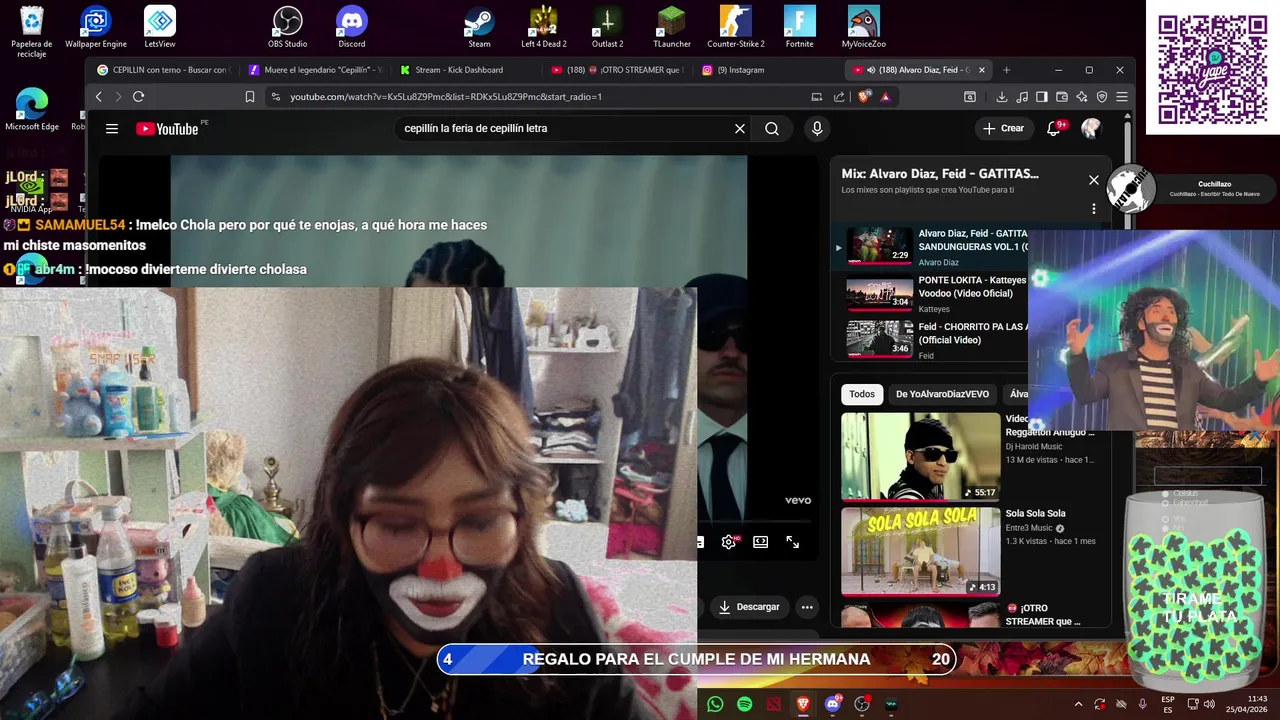Open WhatsApp from the taskbar
Image resolution: width=1280 pixels, height=720 pixels.
pos(715,705)
